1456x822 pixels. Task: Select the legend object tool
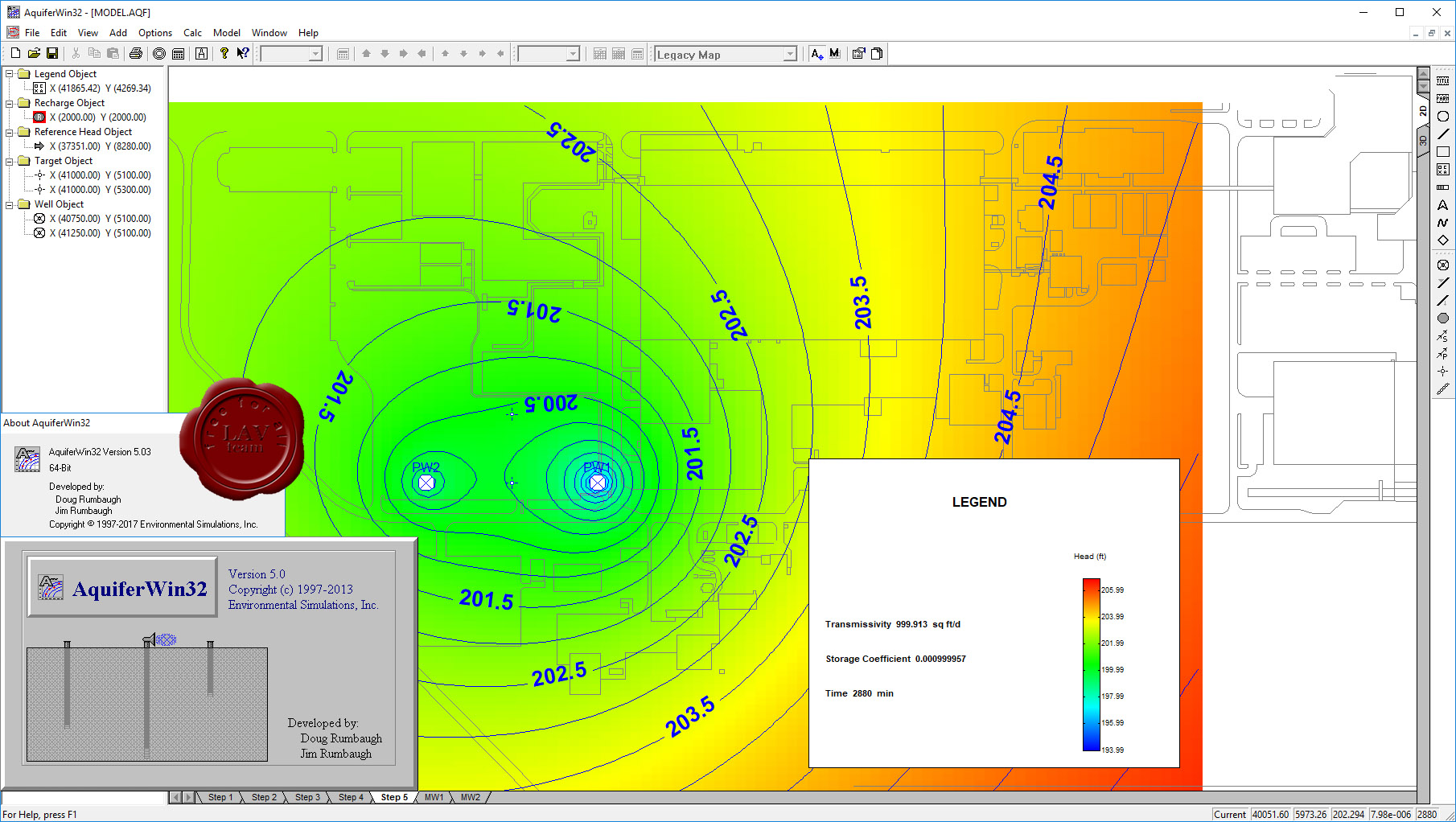1443,170
